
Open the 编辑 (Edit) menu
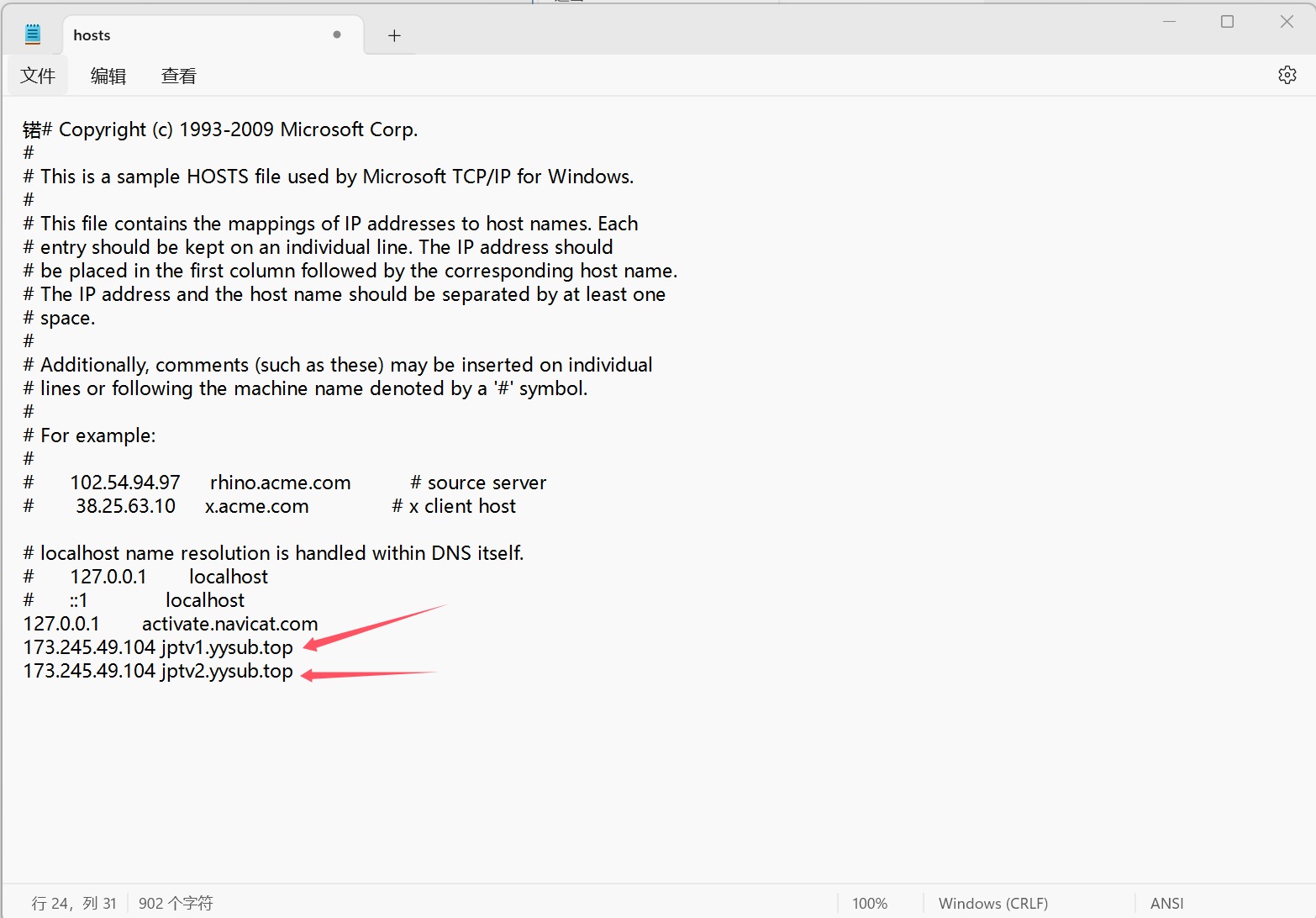tap(108, 76)
